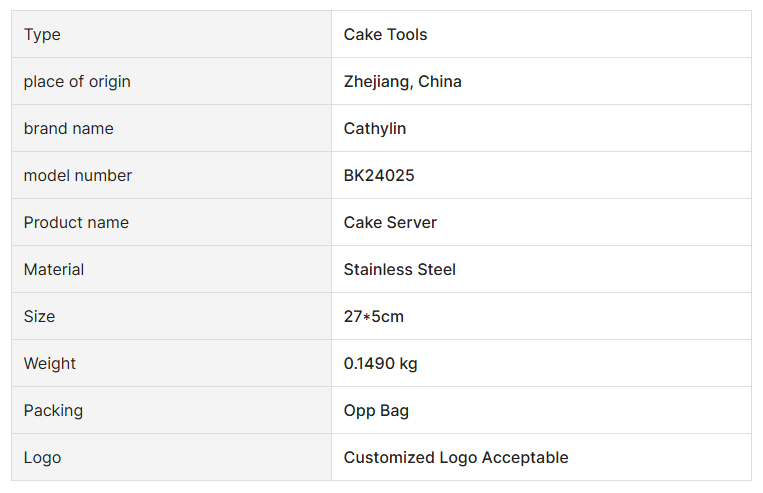The height and width of the screenshot is (493, 763).
Task: Click the 'Opp Bag' packing value
Action: (x=376, y=411)
